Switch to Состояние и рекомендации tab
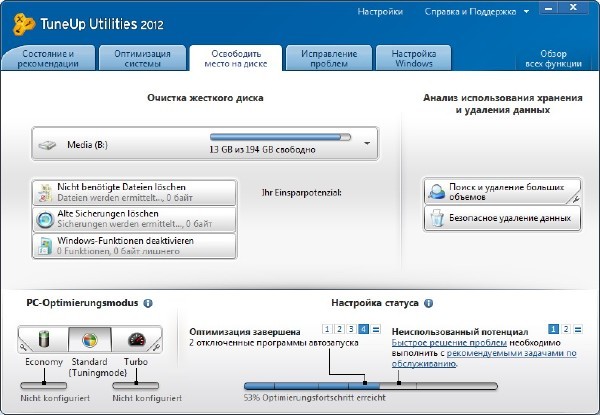 [48, 58]
